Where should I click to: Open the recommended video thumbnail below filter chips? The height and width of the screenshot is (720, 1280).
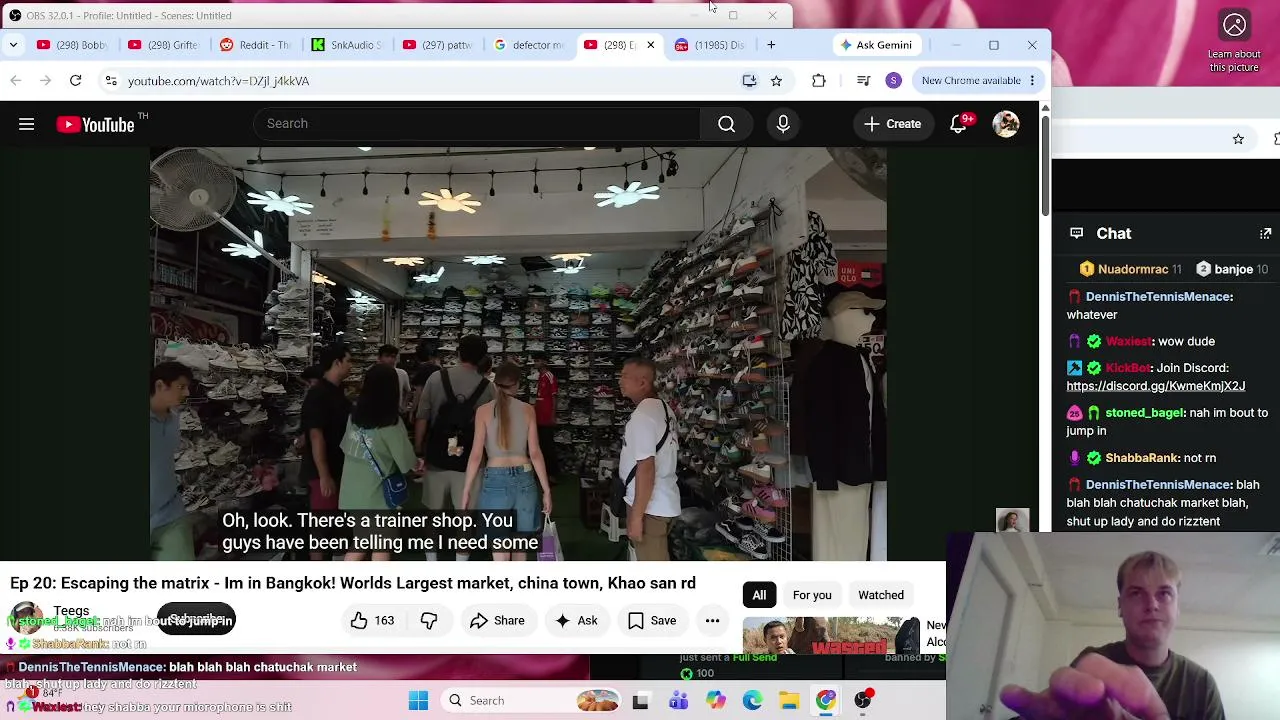point(831,636)
